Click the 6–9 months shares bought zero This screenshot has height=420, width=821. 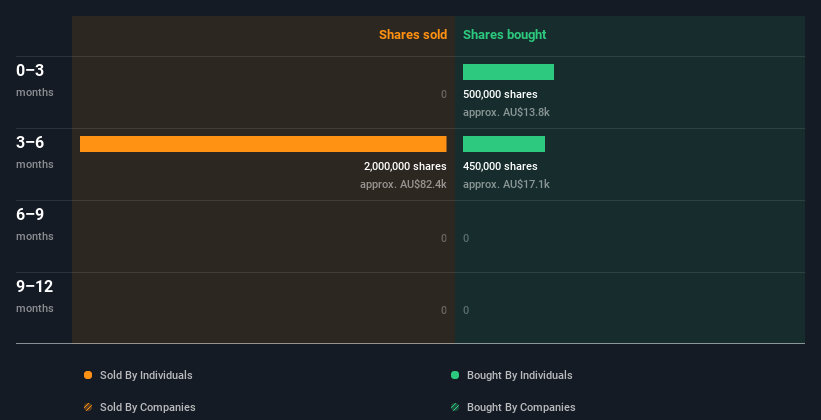pyautogui.click(x=466, y=238)
